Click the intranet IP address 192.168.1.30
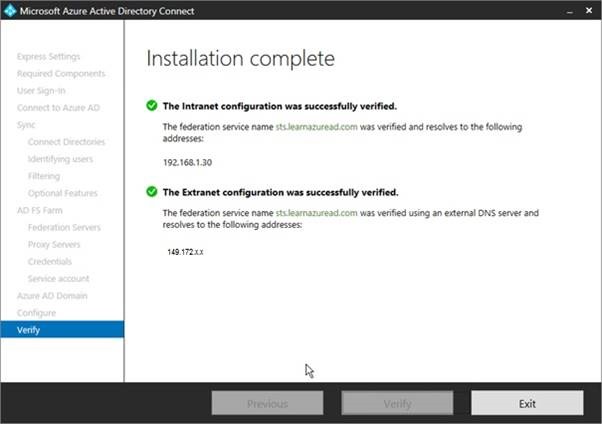Screen dimensions: 602x424 (x=187, y=162)
